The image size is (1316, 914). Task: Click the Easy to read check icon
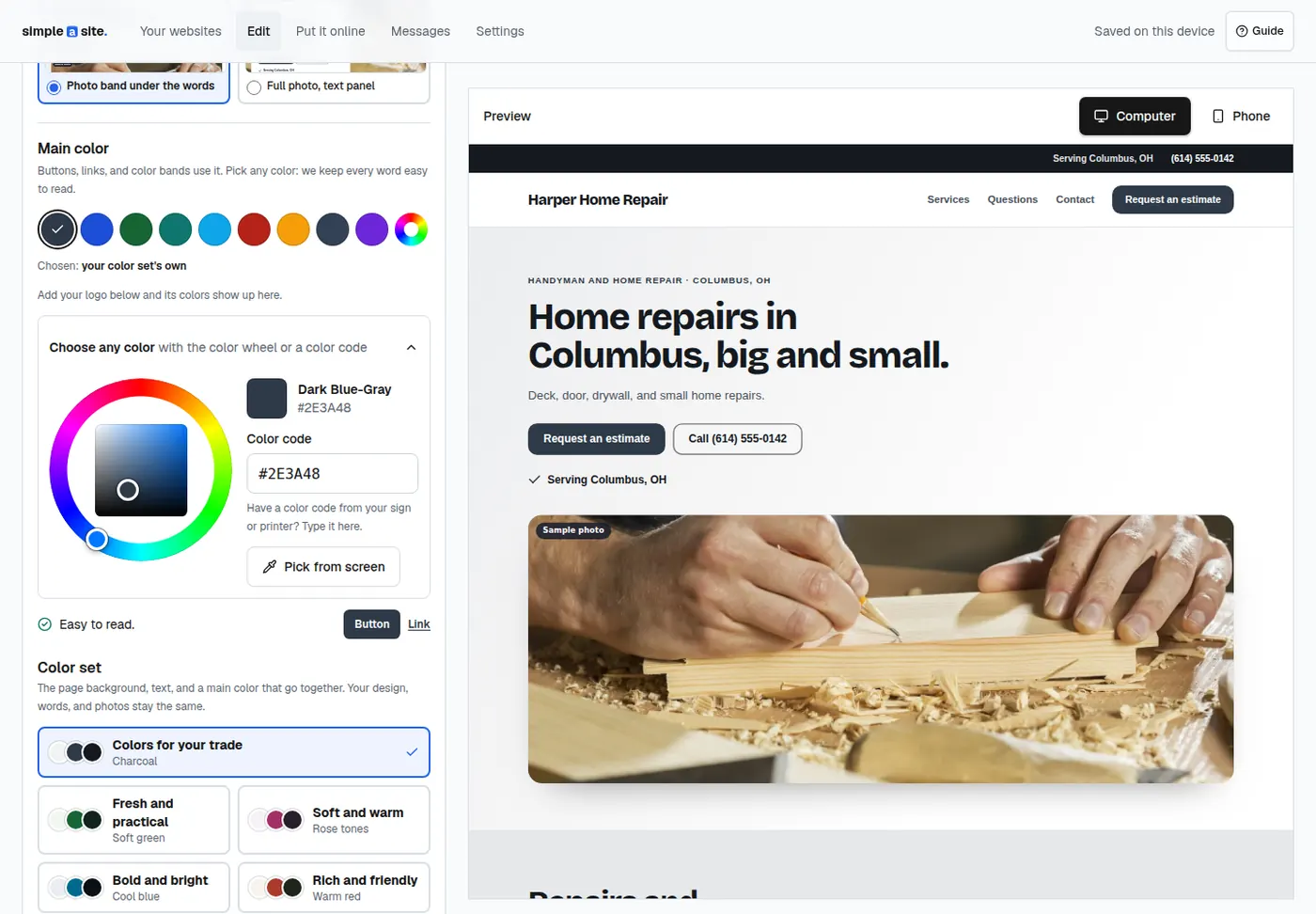[45, 624]
